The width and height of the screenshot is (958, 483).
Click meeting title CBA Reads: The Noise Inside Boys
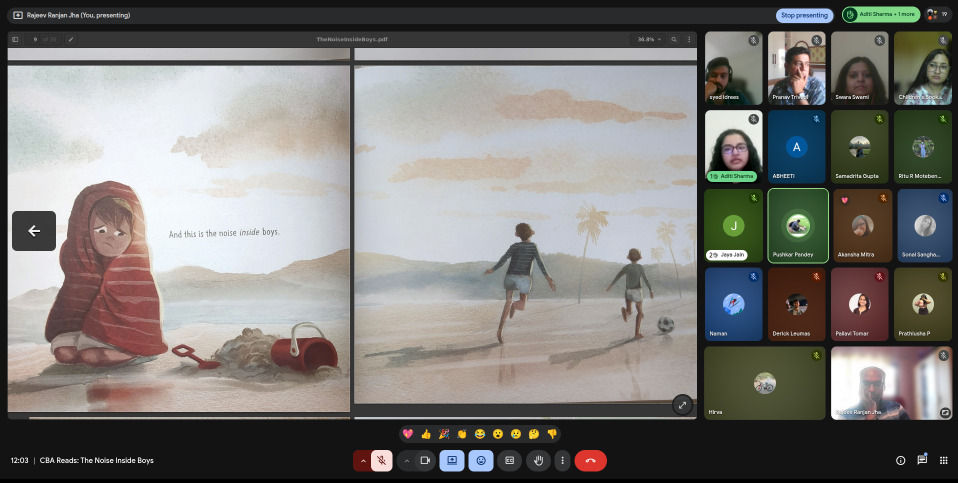point(97,460)
